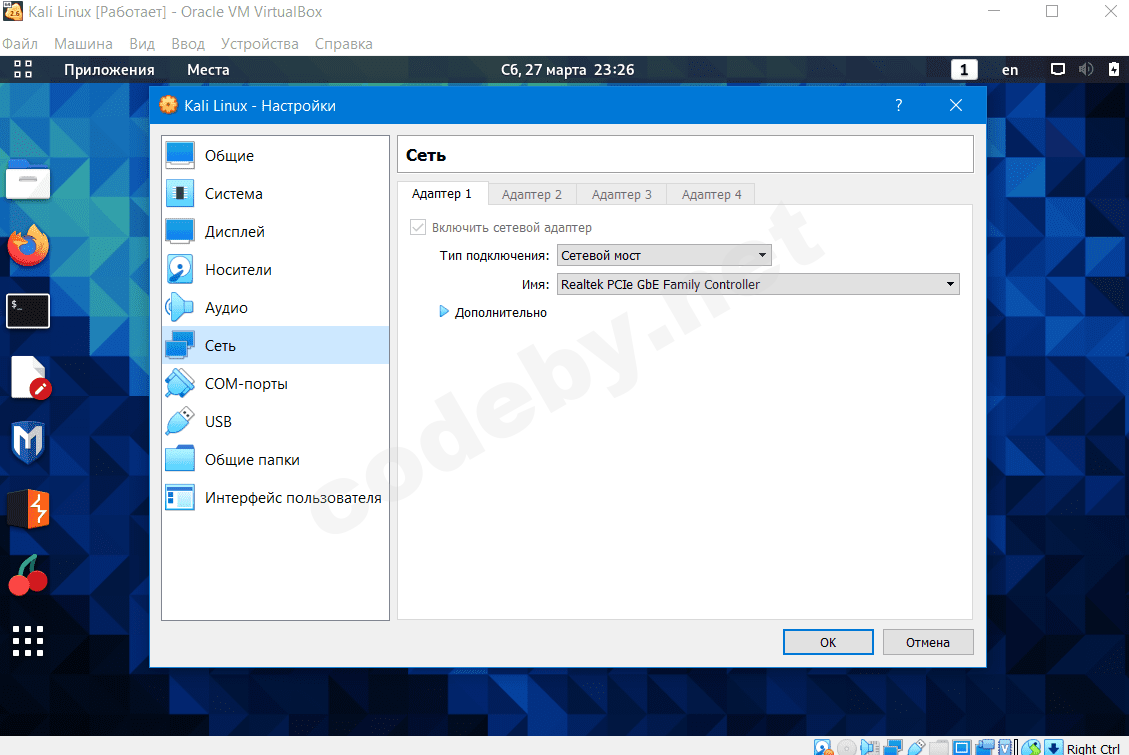The width and height of the screenshot is (1129, 755).
Task: Click the display status bar icon
Action: point(961,748)
